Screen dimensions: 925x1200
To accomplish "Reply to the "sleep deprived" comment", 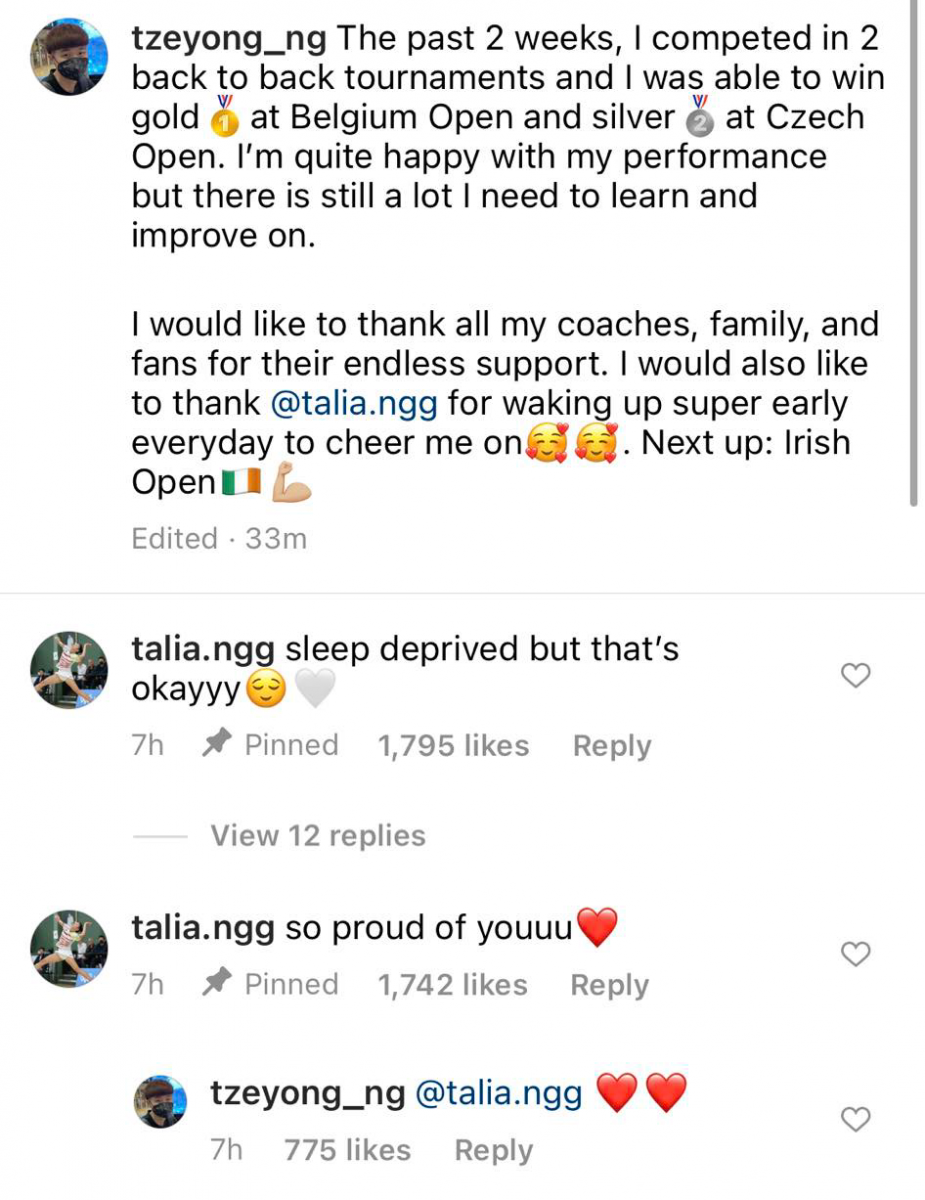I will point(611,746).
